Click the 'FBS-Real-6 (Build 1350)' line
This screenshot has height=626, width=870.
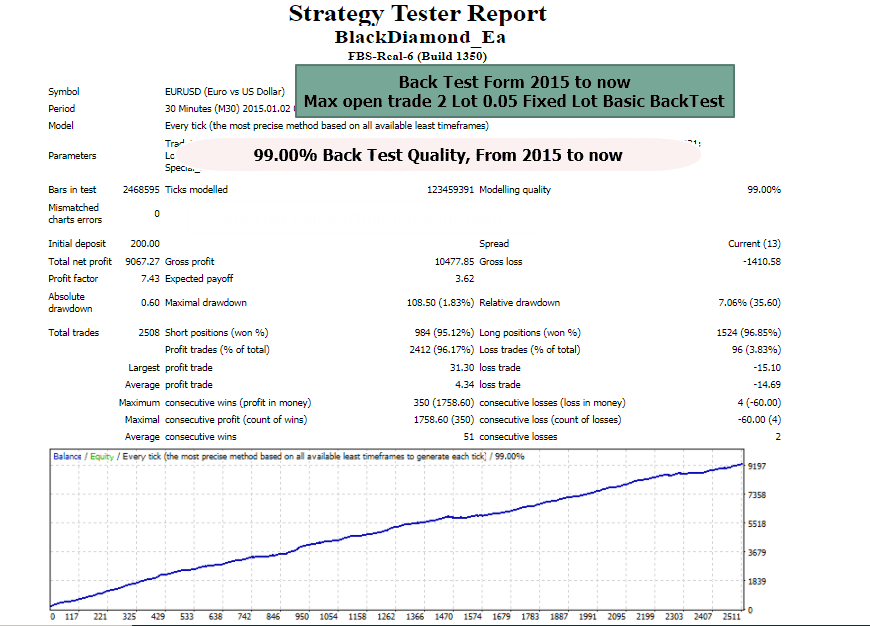coord(417,56)
